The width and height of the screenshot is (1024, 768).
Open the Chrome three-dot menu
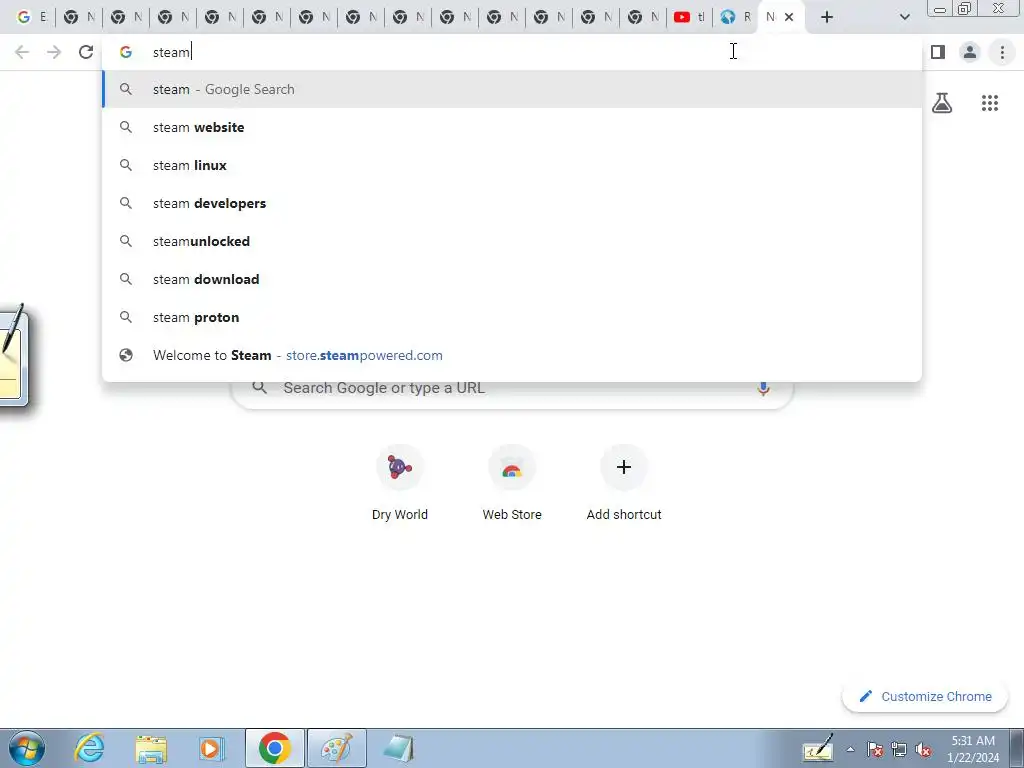pyautogui.click(x=1002, y=52)
